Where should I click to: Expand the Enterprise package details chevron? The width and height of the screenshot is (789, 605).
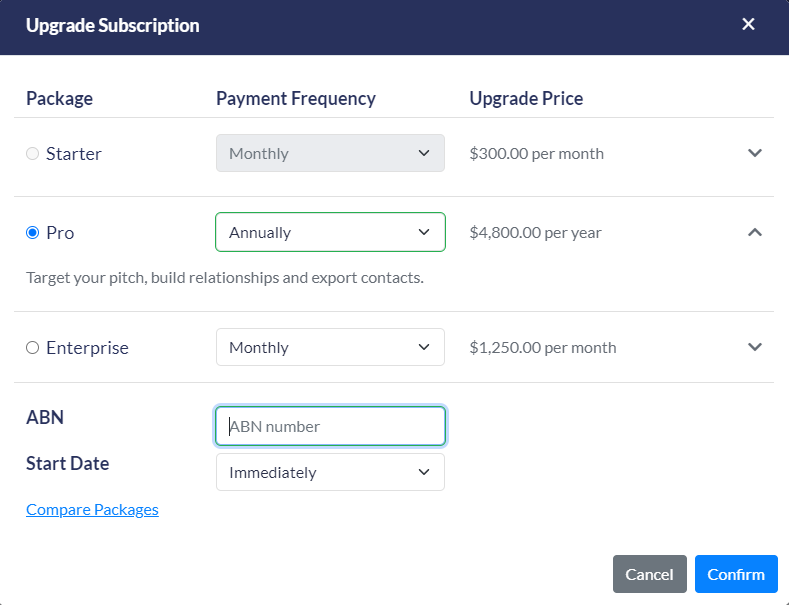click(x=755, y=347)
